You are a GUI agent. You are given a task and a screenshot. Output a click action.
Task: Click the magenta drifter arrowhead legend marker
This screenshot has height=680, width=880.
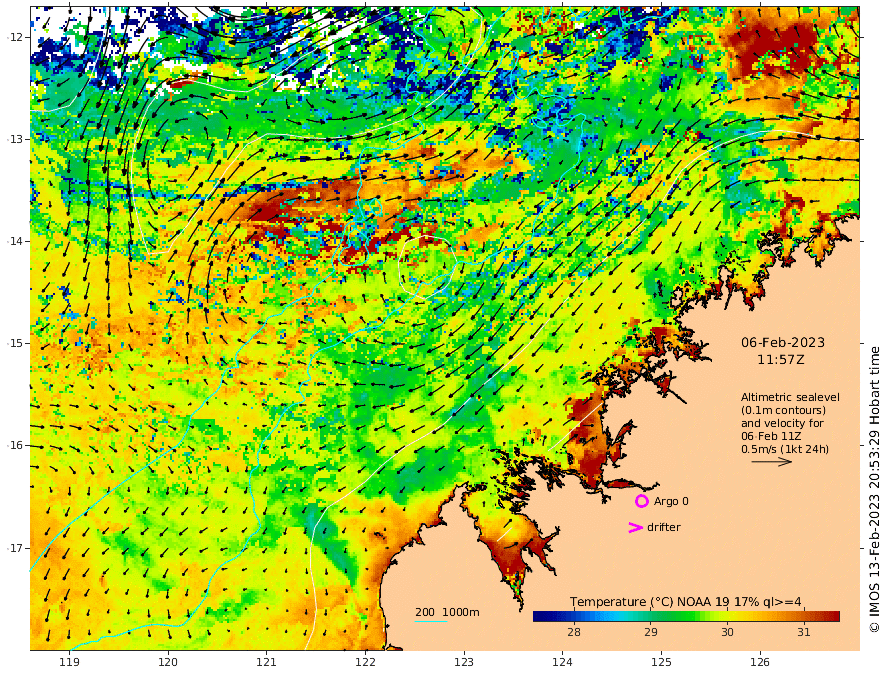click(635, 527)
